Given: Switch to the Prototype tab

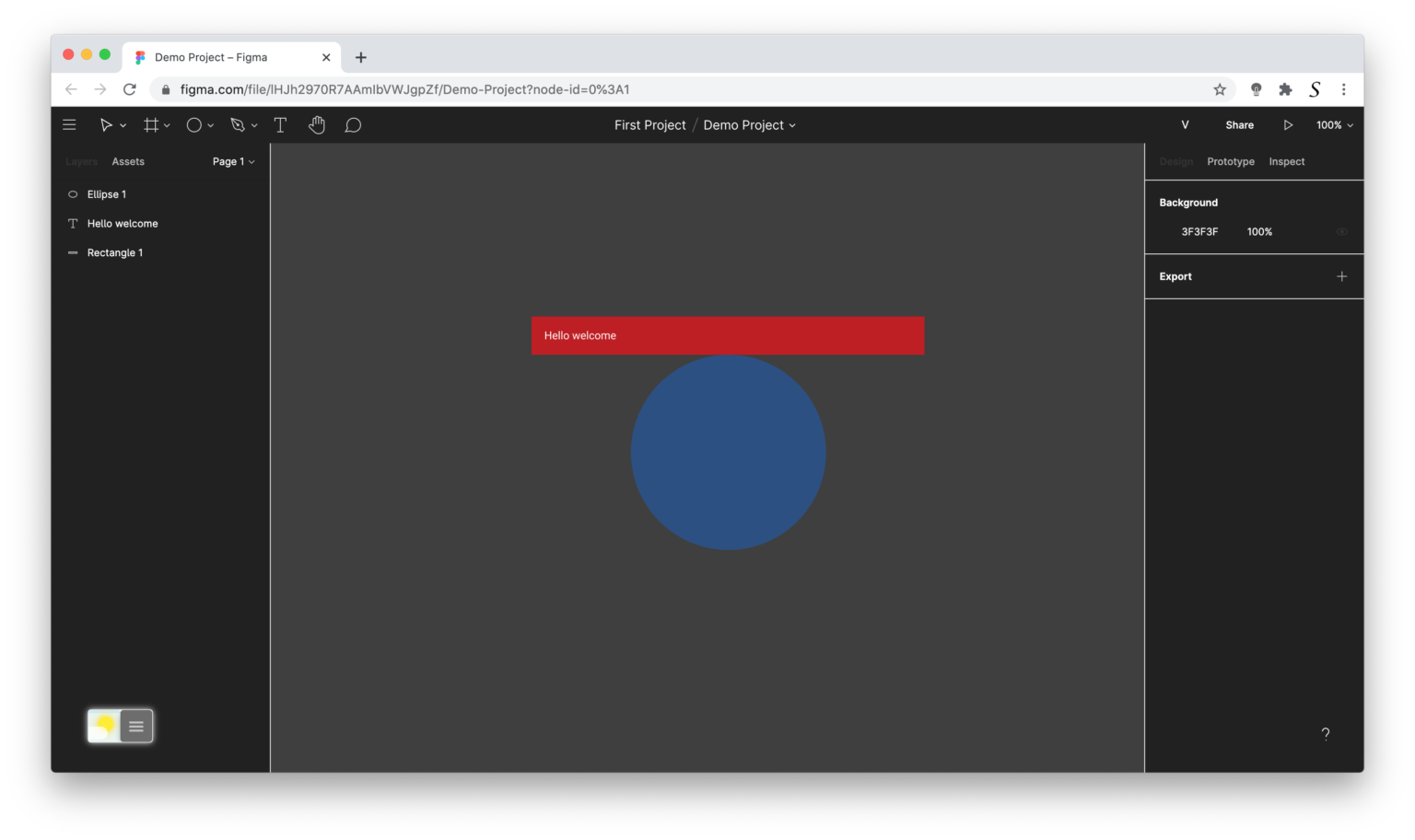Looking at the screenshot, I should [x=1230, y=161].
